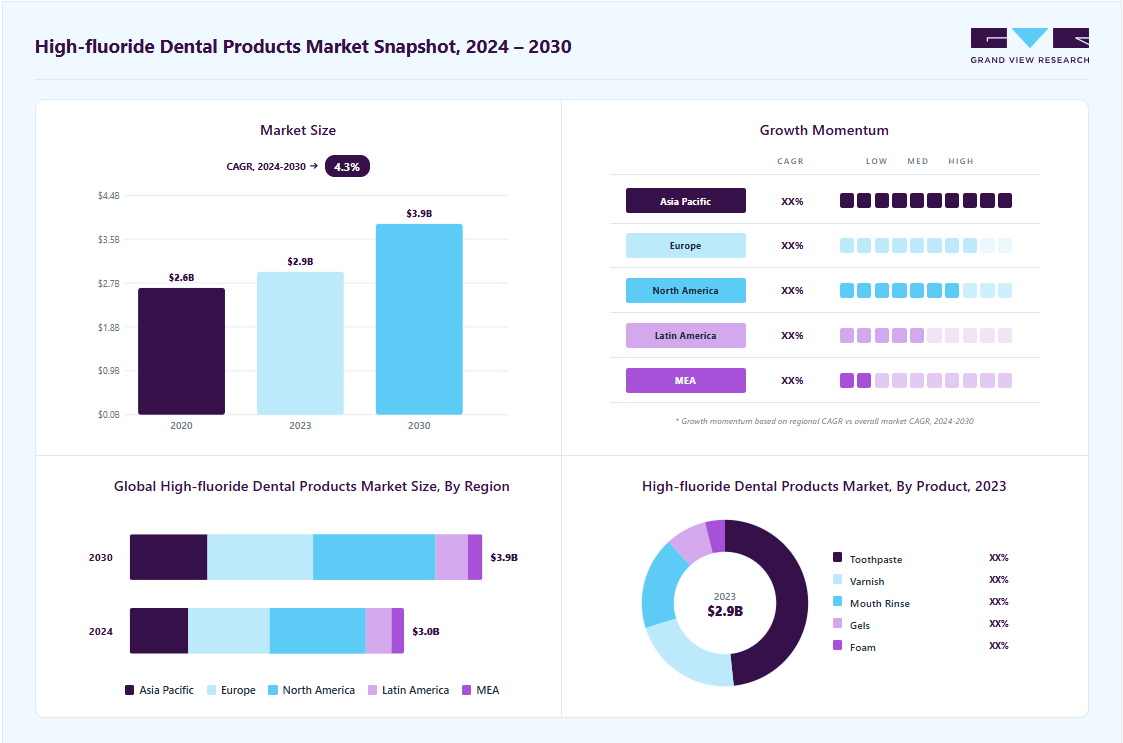Image resolution: width=1123 pixels, height=743 pixels.
Task: Click the Asia Pacific segment of 2030 stacked bar
Action: 168,557
